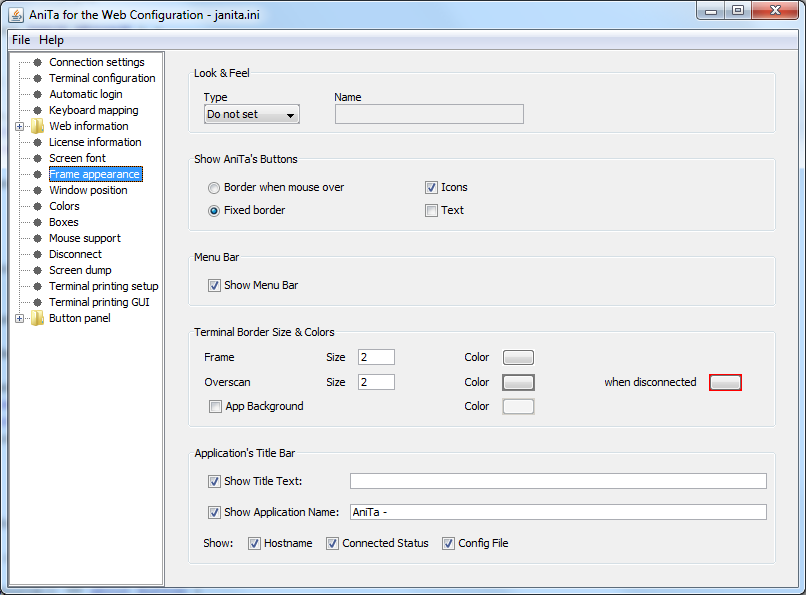Uncheck the Hostname checkbox
Viewport: 806px width, 595px height.
(254, 544)
